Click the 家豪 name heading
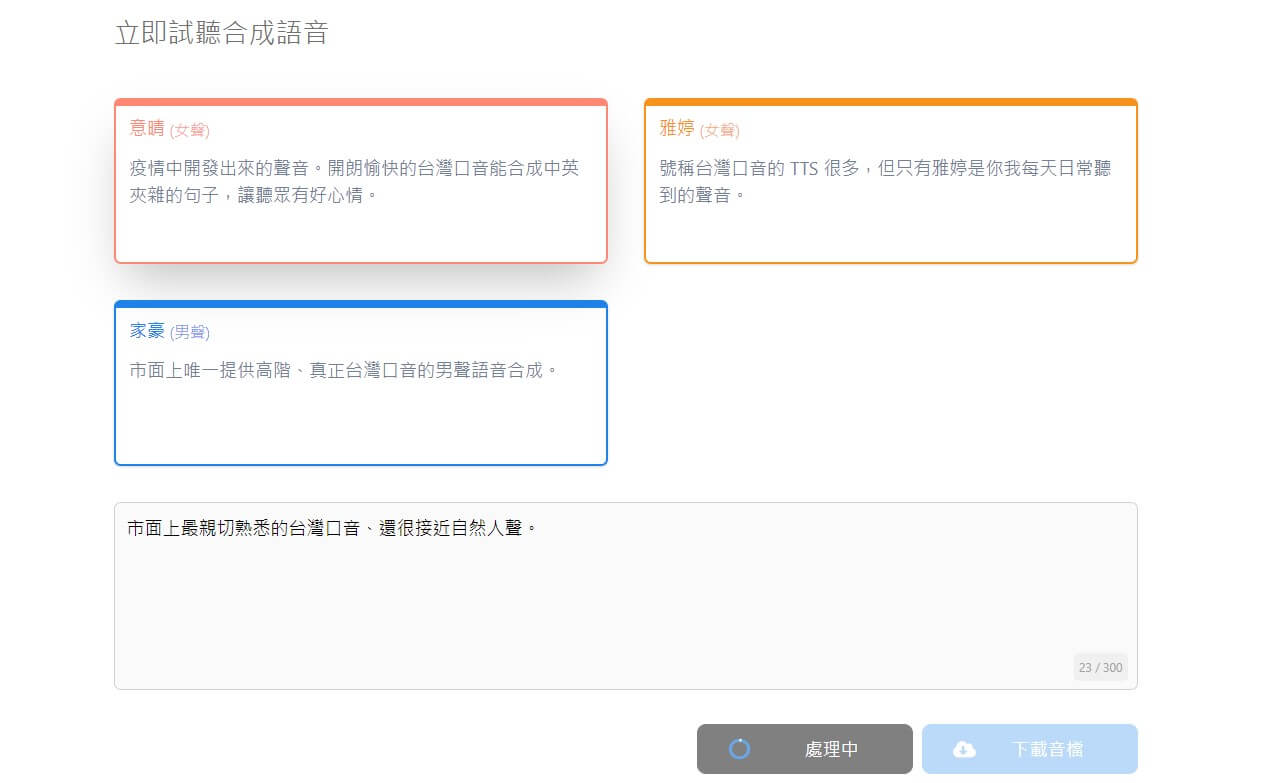The width and height of the screenshot is (1266, 783). (x=147, y=331)
